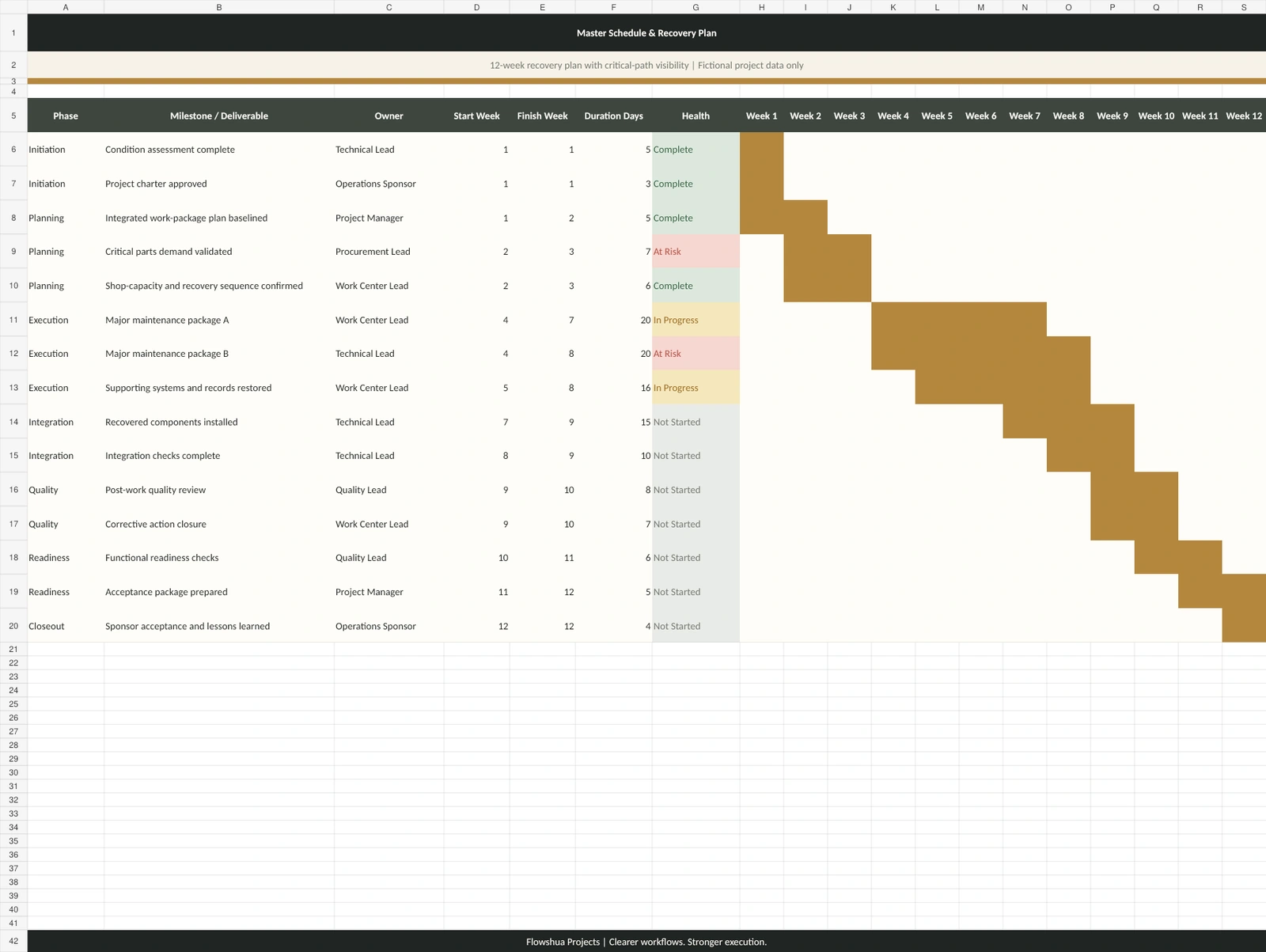This screenshot has width=1266, height=952.
Task: Click Not Started health for Closeout row
Action: click(696, 626)
